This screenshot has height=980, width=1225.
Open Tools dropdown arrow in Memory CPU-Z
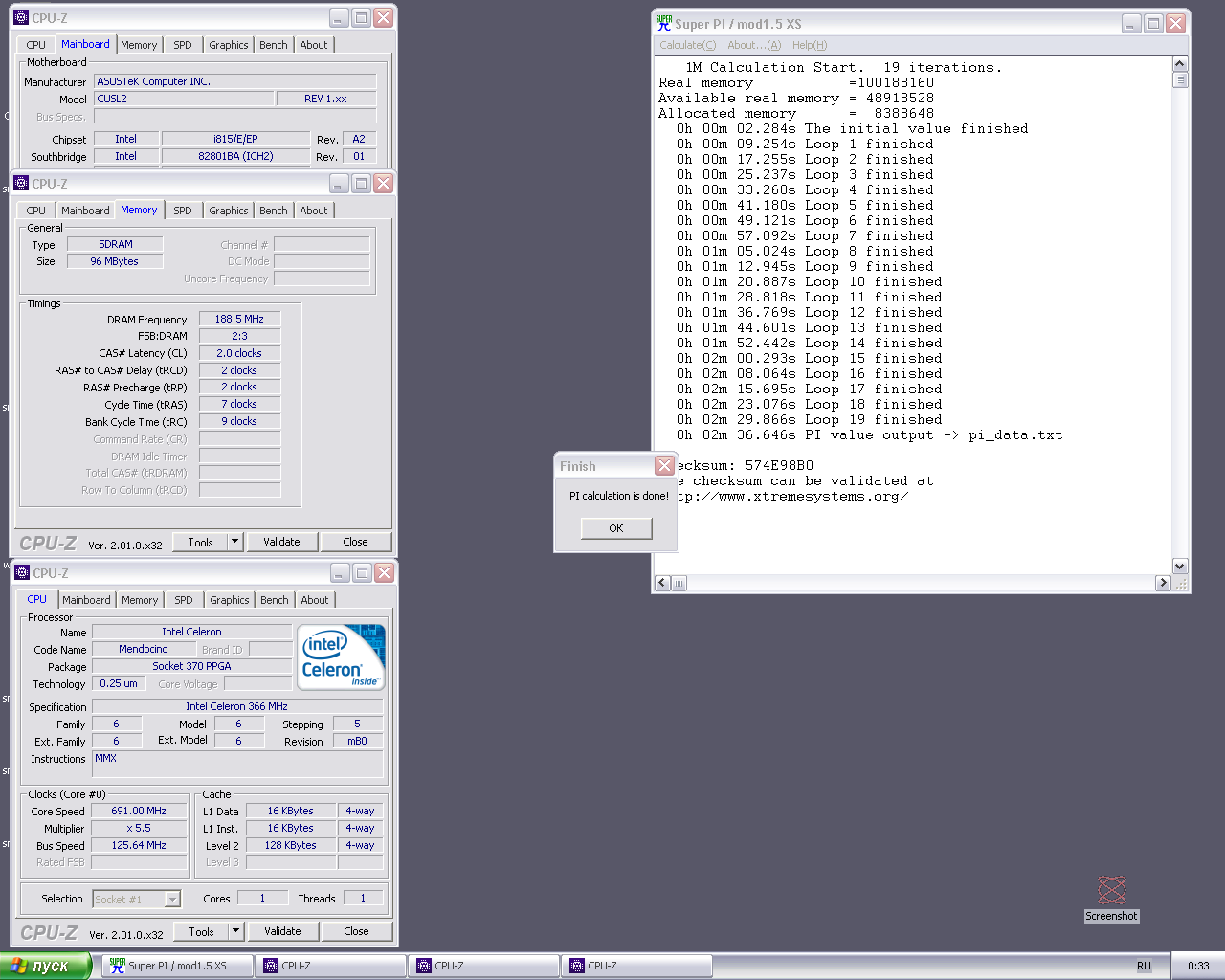pos(235,541)
